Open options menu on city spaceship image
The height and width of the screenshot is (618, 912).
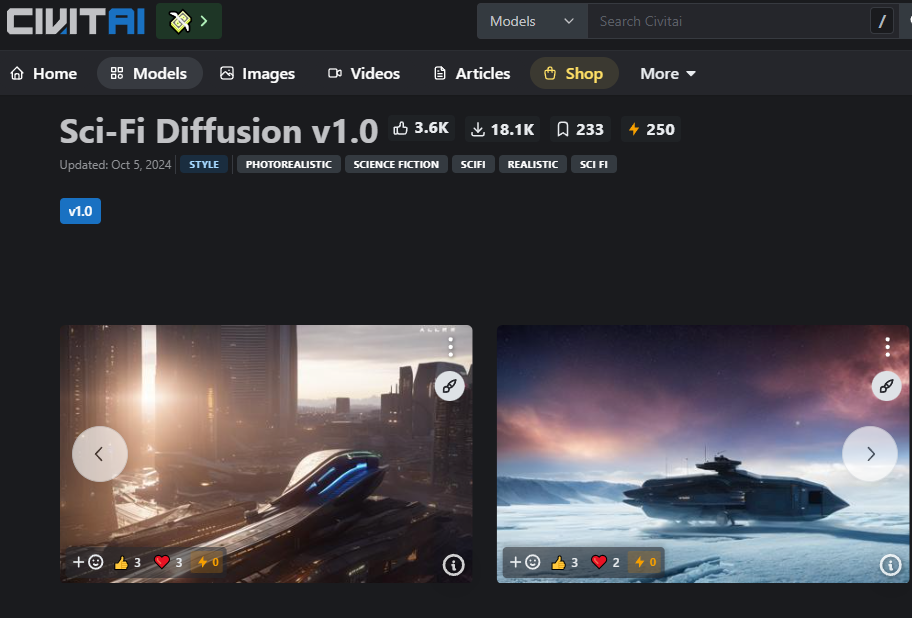point(450,347)
